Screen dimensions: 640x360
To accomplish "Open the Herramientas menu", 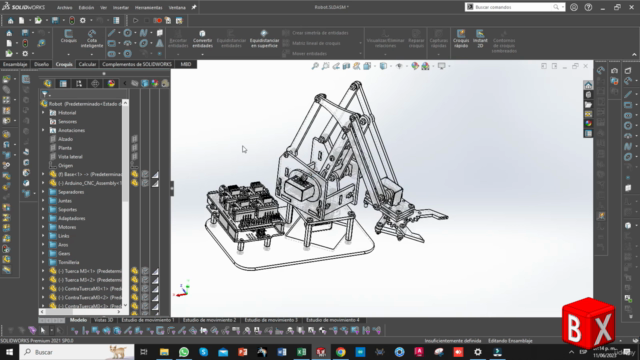I will click(149, 7).
